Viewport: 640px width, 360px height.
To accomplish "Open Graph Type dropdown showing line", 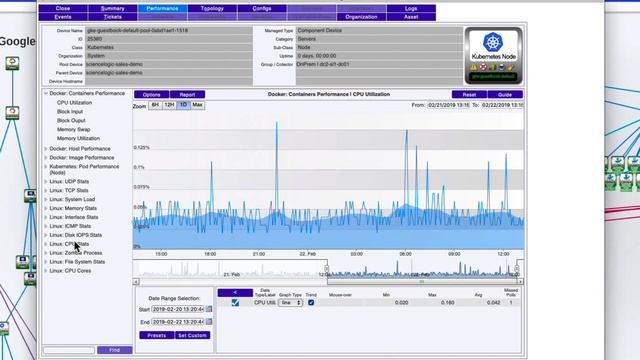I will (x=291, y=302).
